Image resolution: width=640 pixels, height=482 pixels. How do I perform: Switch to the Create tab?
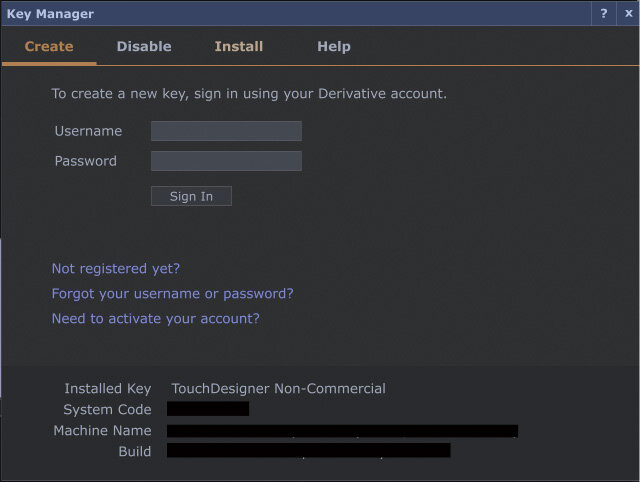click(x=49, y=46)
